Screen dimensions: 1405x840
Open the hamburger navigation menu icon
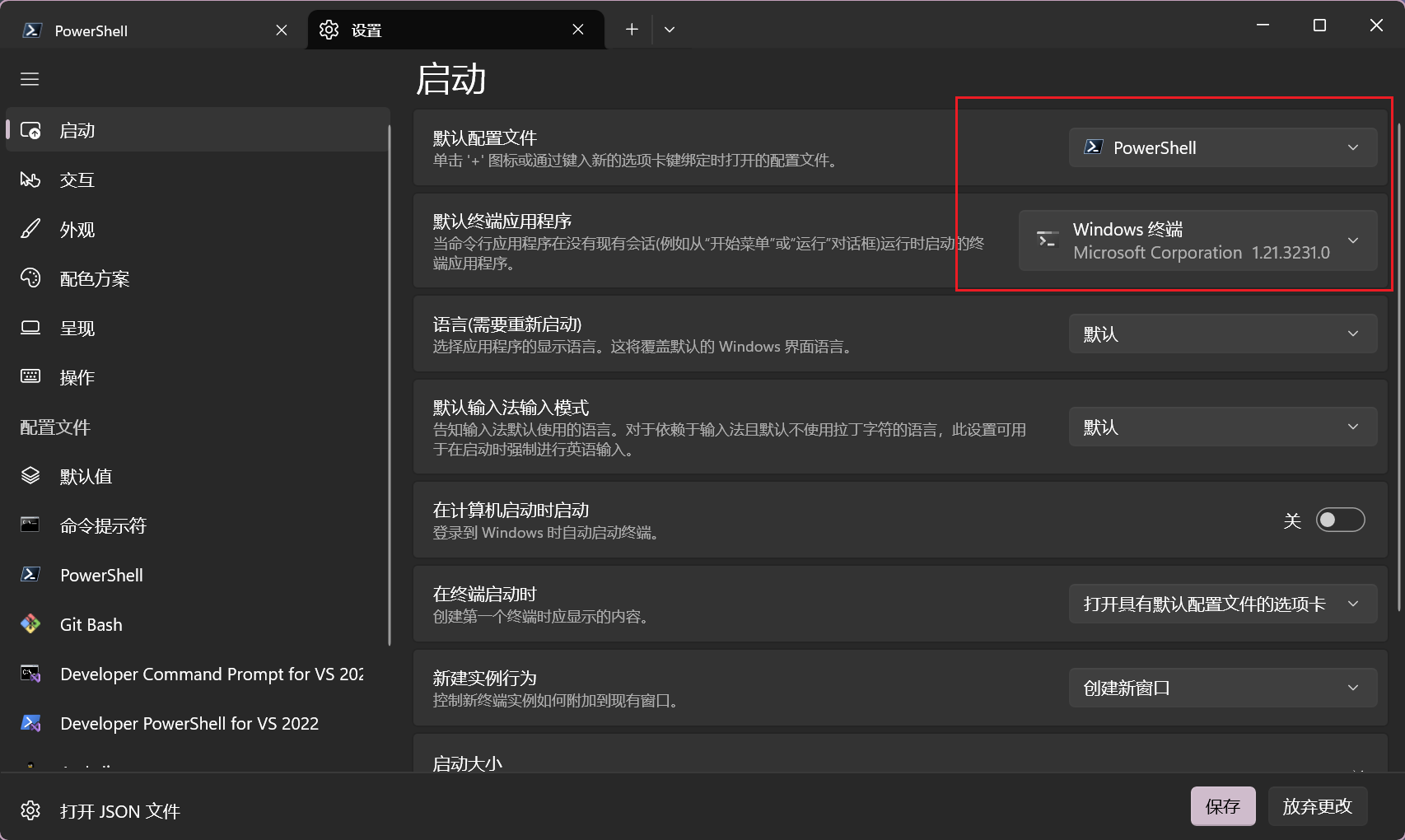click(x=30, y=79)
